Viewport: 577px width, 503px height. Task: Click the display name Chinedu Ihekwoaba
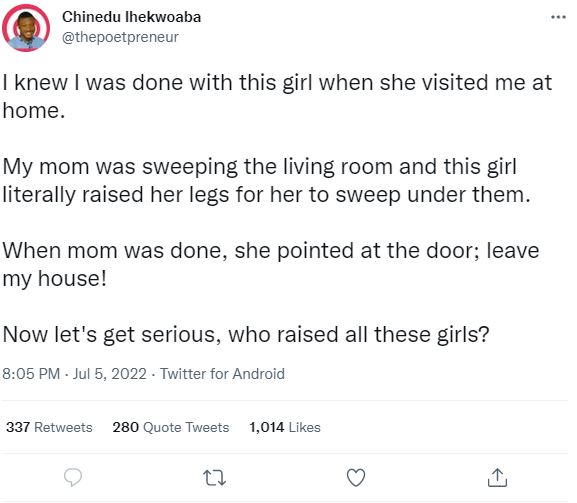[x=131, y=17]
